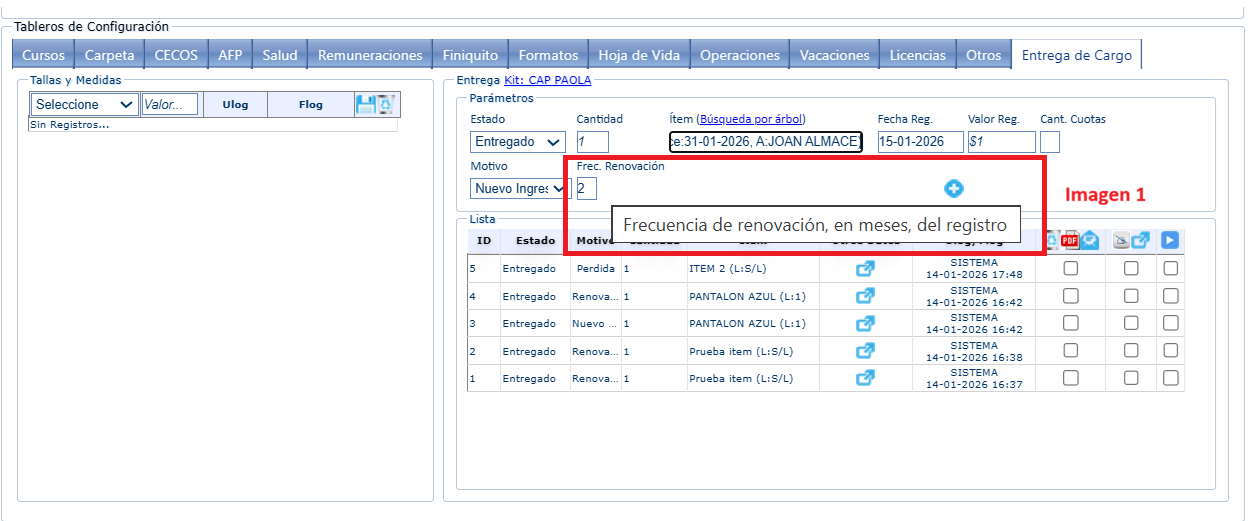The height and width of the screenshot is (521, 1250).
Task: Click the blue plus add-record icon
Action: (954, 188)
